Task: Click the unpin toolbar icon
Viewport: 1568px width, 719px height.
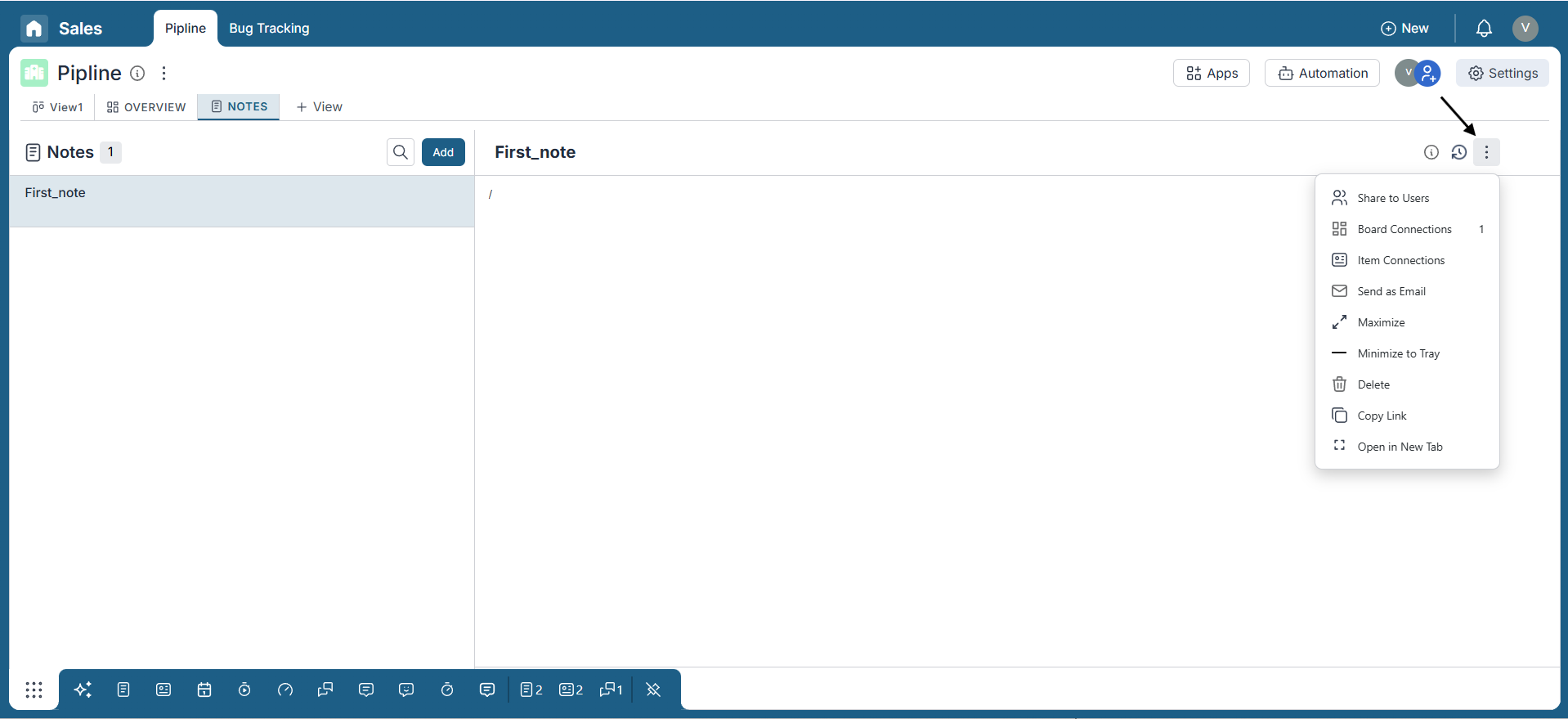Action: [x=653, y=690]
